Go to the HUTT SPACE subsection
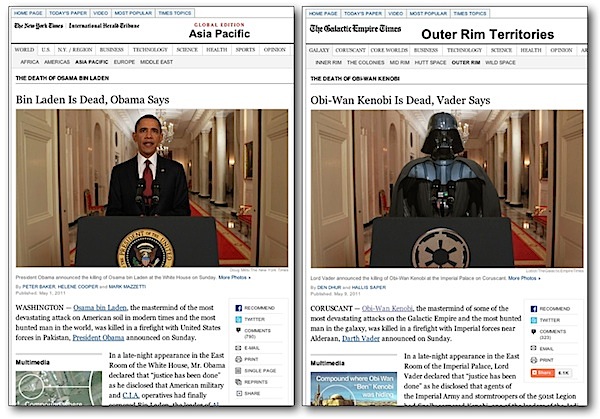The width and height of the screenshot is (600, 419). point(430,62)
